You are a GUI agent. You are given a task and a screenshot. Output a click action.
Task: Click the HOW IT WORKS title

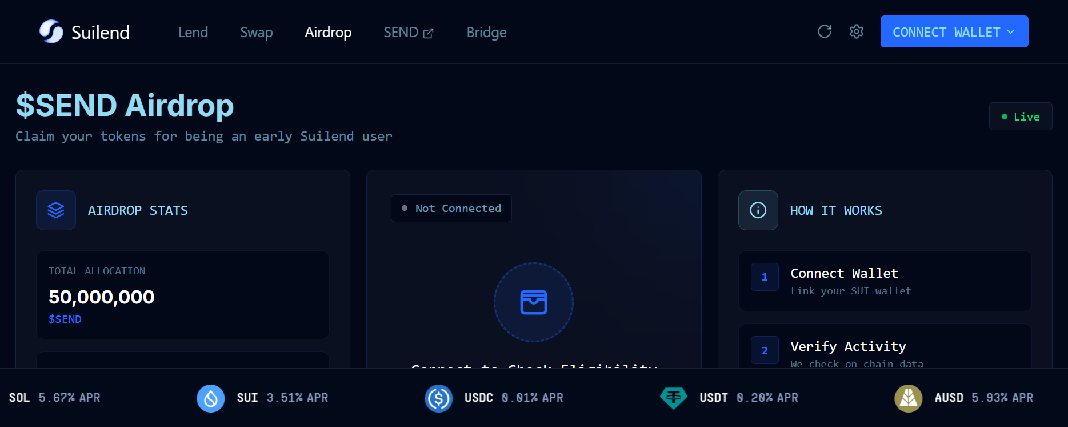pos(836,210)
